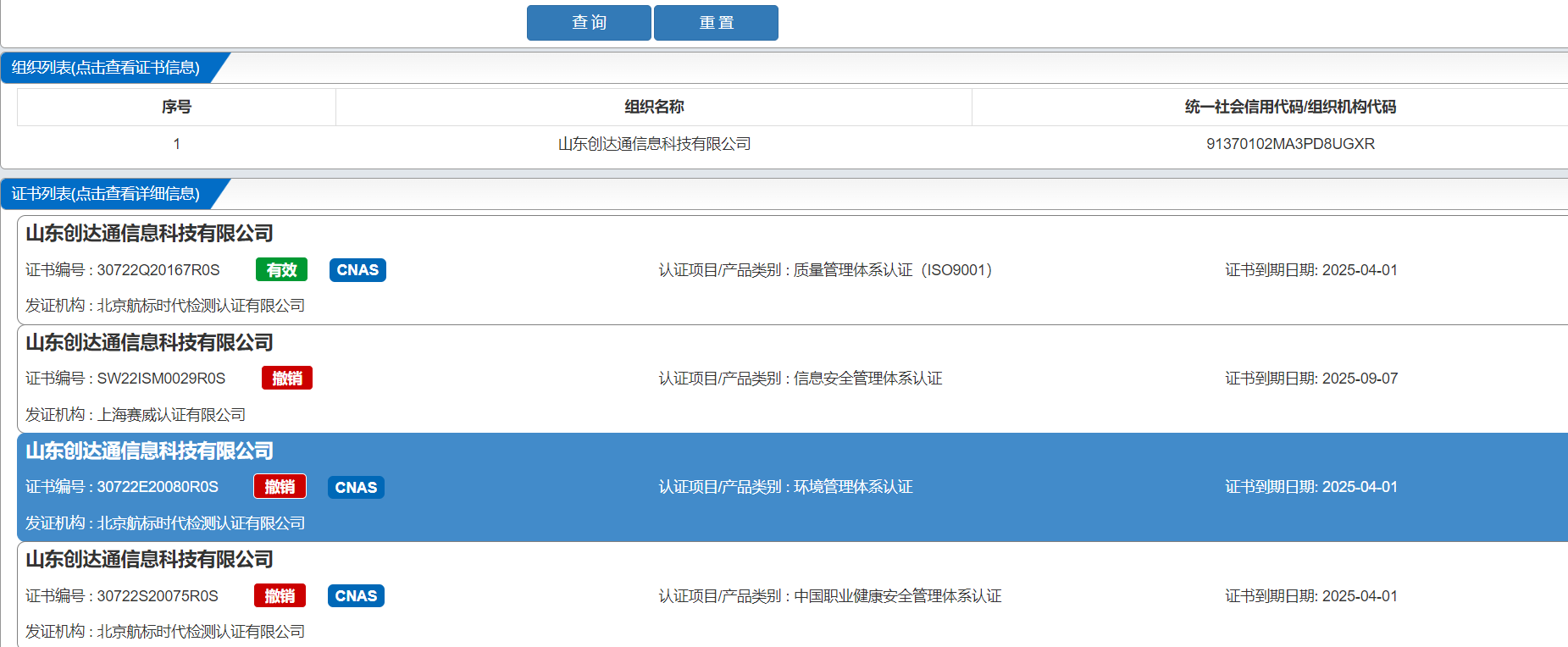Click credit code 91370102MA3PD8UGXR
This screenshot has height=647, width=1568.
1290,144
